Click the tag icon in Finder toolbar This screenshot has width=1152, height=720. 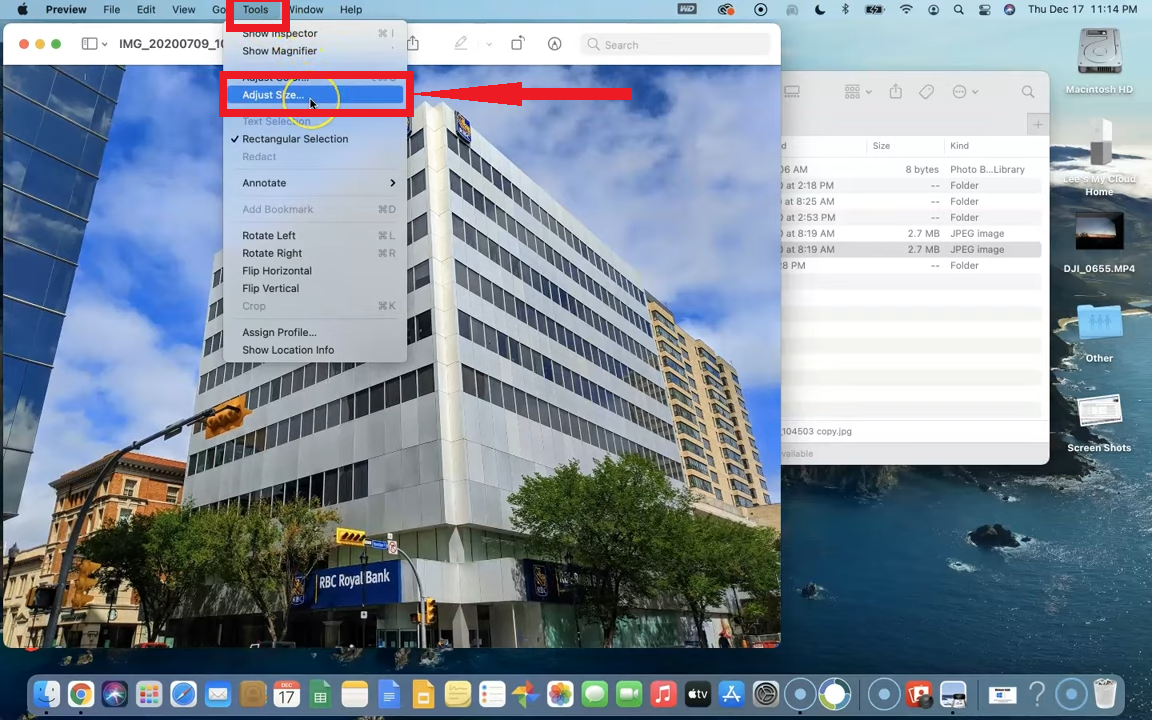tap(926, 92)
